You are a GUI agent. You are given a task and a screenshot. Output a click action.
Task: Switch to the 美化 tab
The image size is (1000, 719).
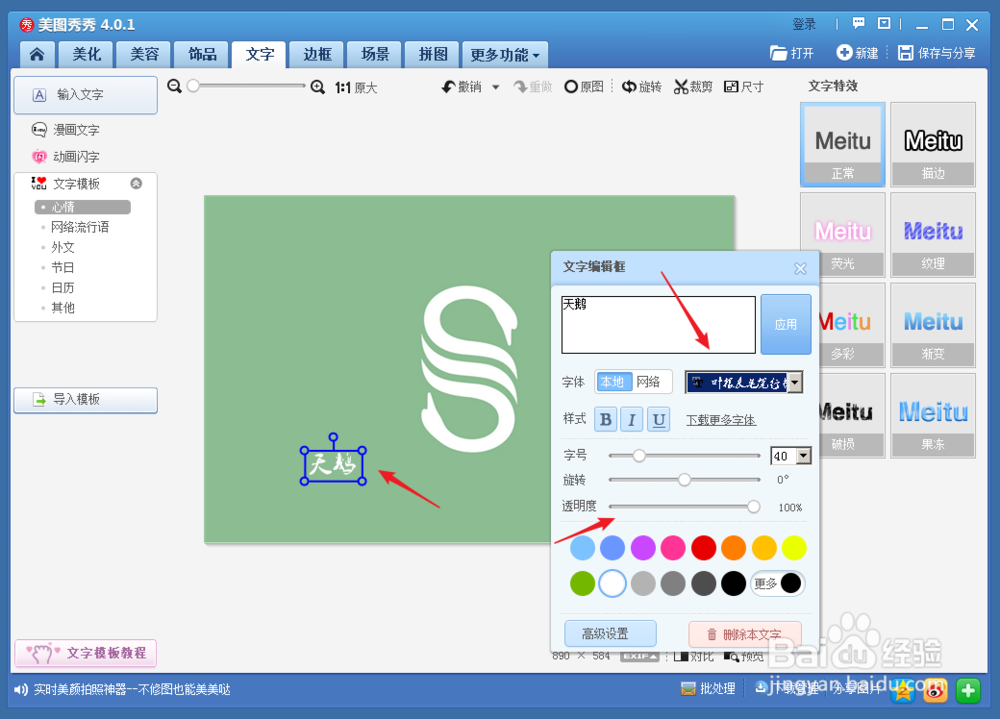(x=86, y=54)
